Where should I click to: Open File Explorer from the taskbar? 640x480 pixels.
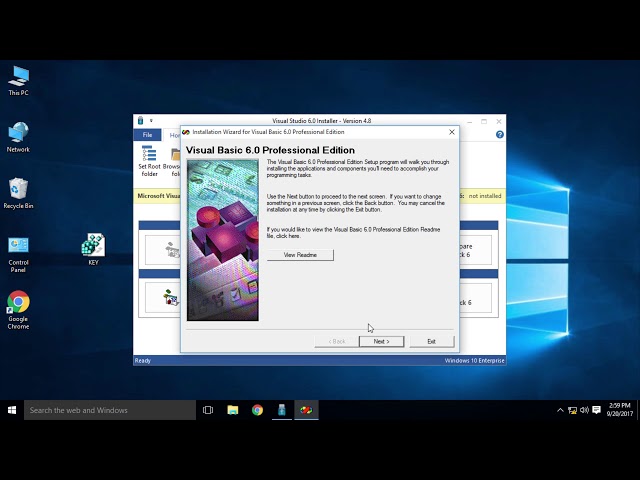pos(233,410)
